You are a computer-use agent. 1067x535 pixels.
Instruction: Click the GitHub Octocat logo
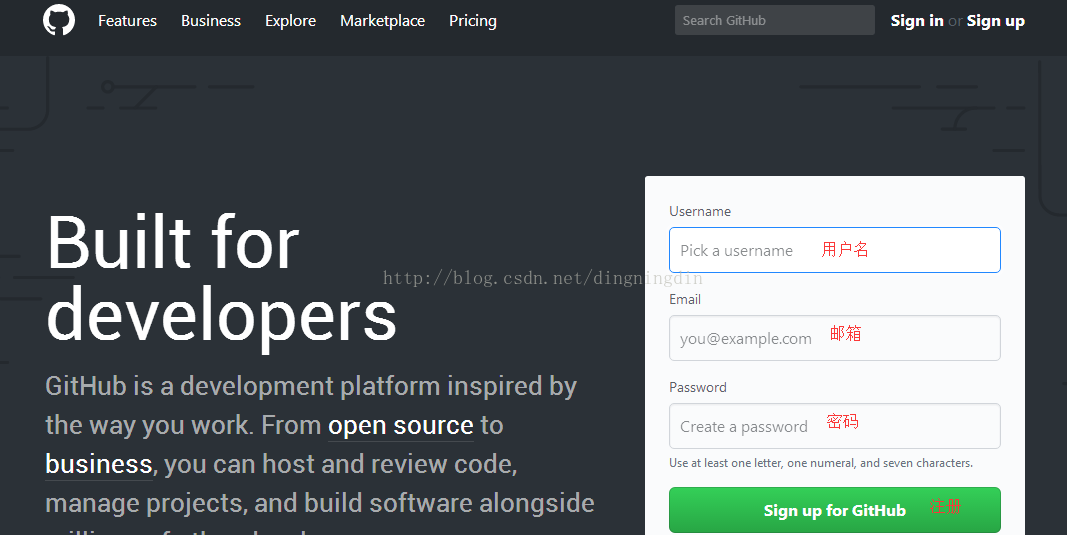(x=59, y=20)
